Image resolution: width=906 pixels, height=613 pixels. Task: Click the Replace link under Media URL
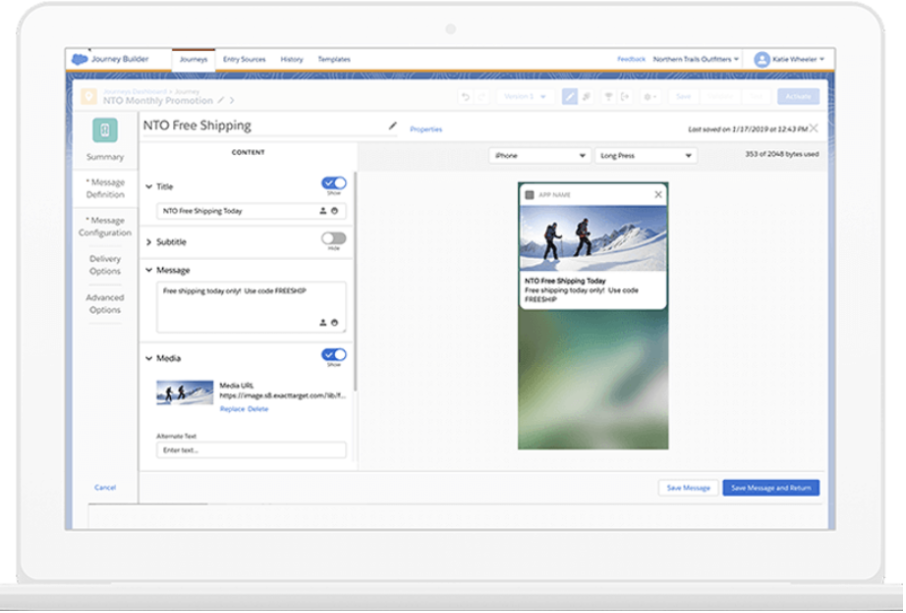pyautogui.click(x=232, y=409)
